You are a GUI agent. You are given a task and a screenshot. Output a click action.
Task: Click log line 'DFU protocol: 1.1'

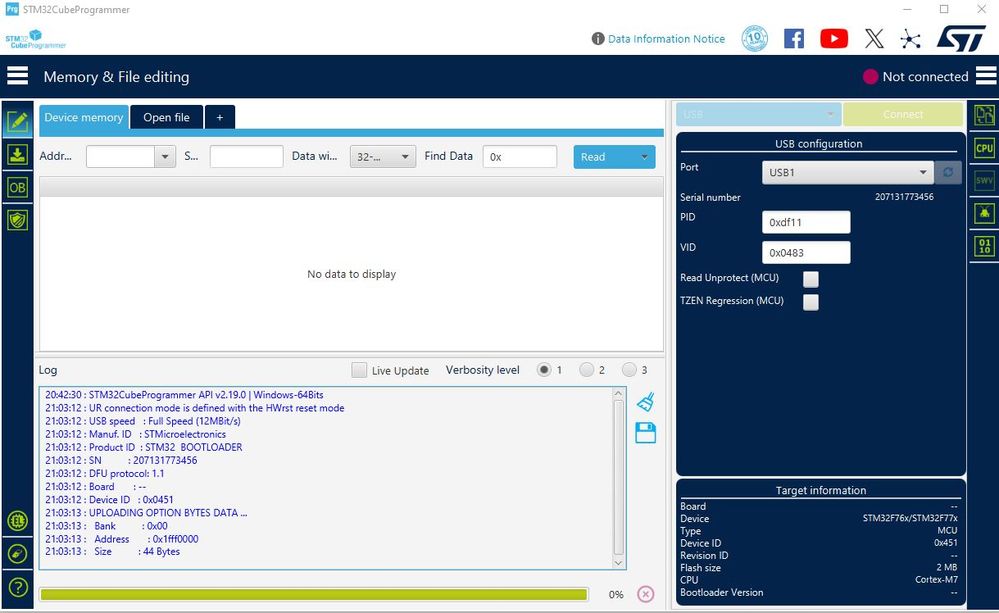pyautogui.click(x=104, y=473)
